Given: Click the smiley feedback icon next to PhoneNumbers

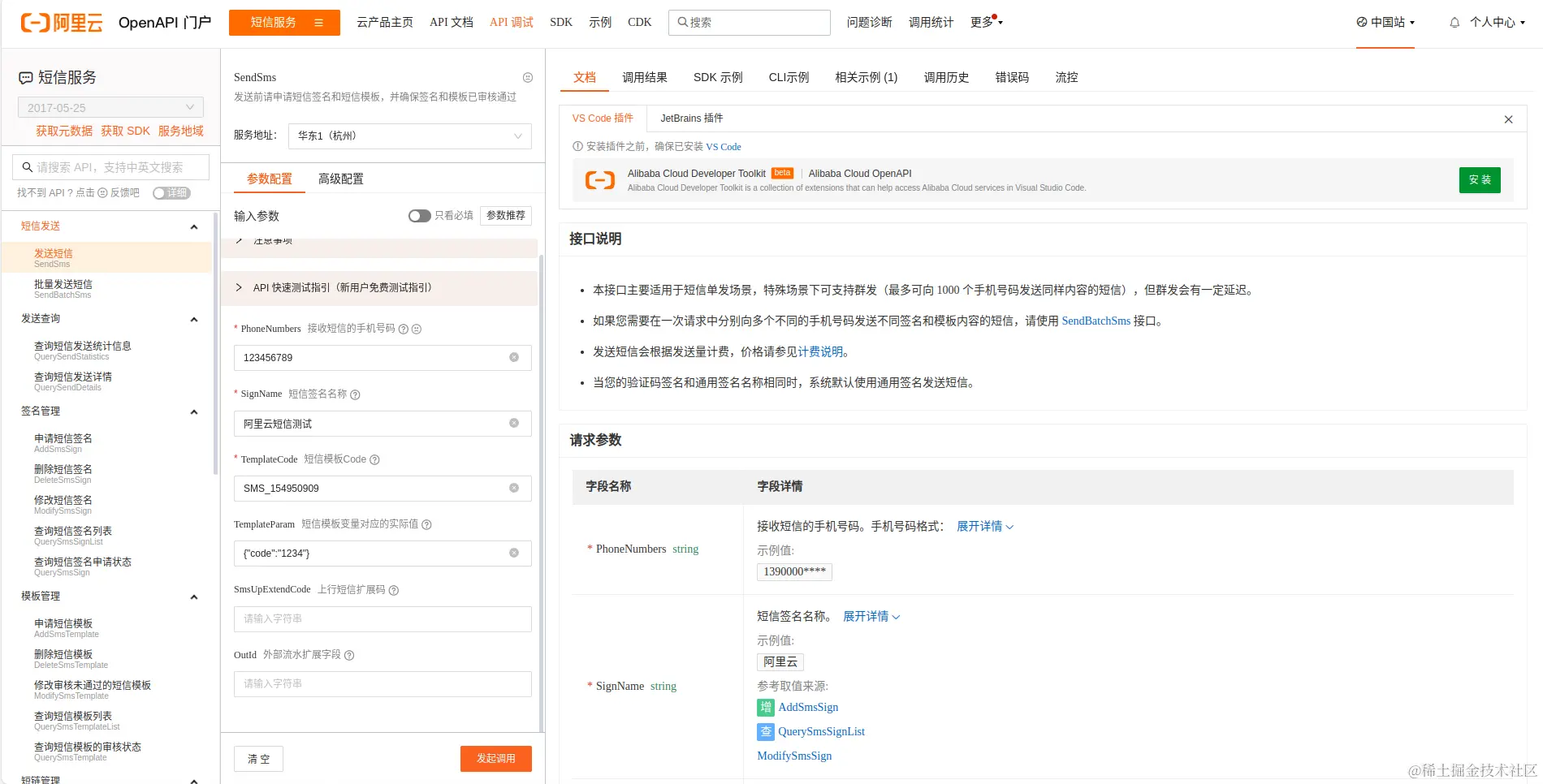Looking at the screenshot, I should point(417,330).
